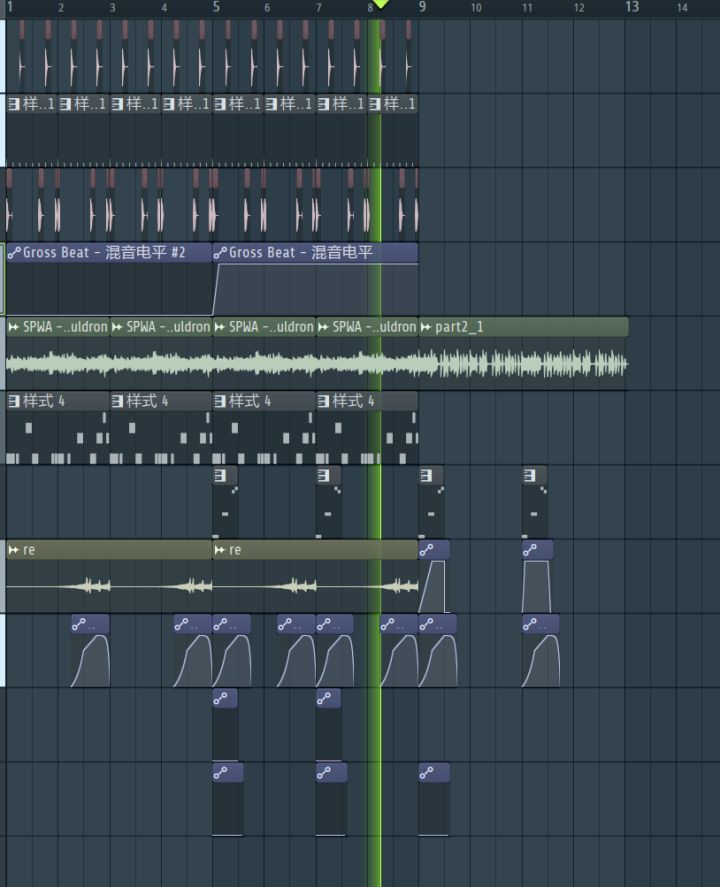
Task: Click bar number 11 in timeline ruler
Action: click(527, 8)
